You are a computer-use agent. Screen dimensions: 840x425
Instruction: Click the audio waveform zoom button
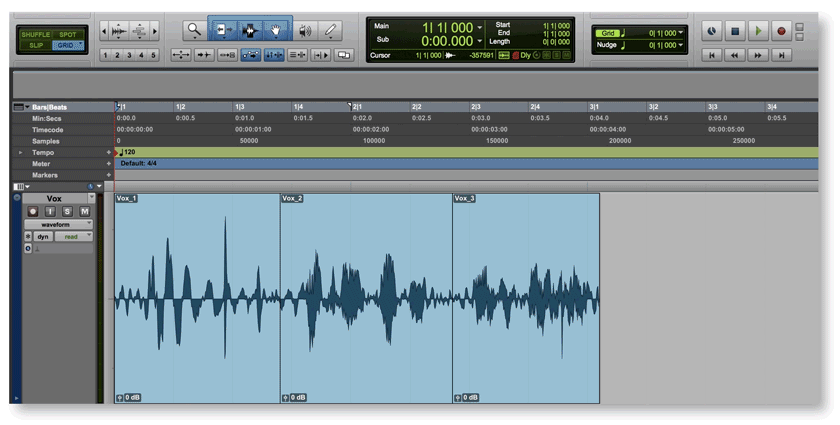(118, 32)
